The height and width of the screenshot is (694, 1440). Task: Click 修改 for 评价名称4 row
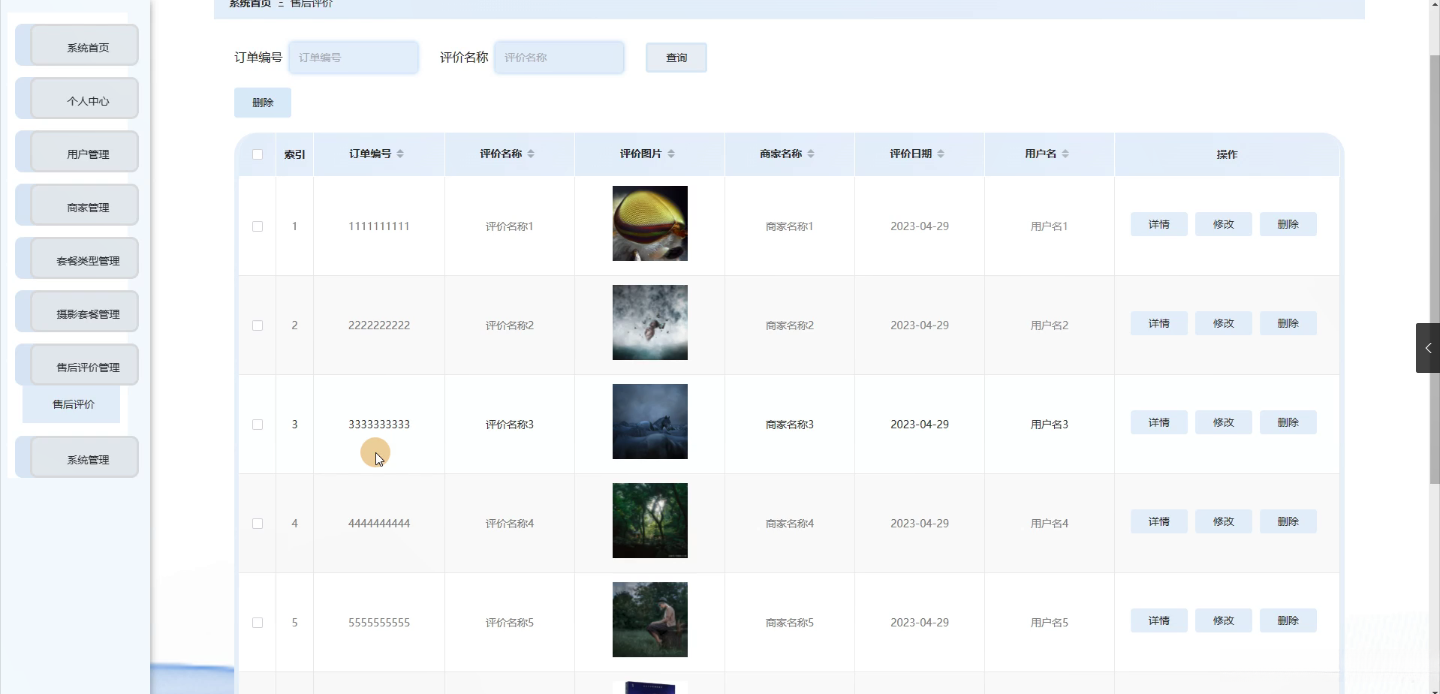1224,521
